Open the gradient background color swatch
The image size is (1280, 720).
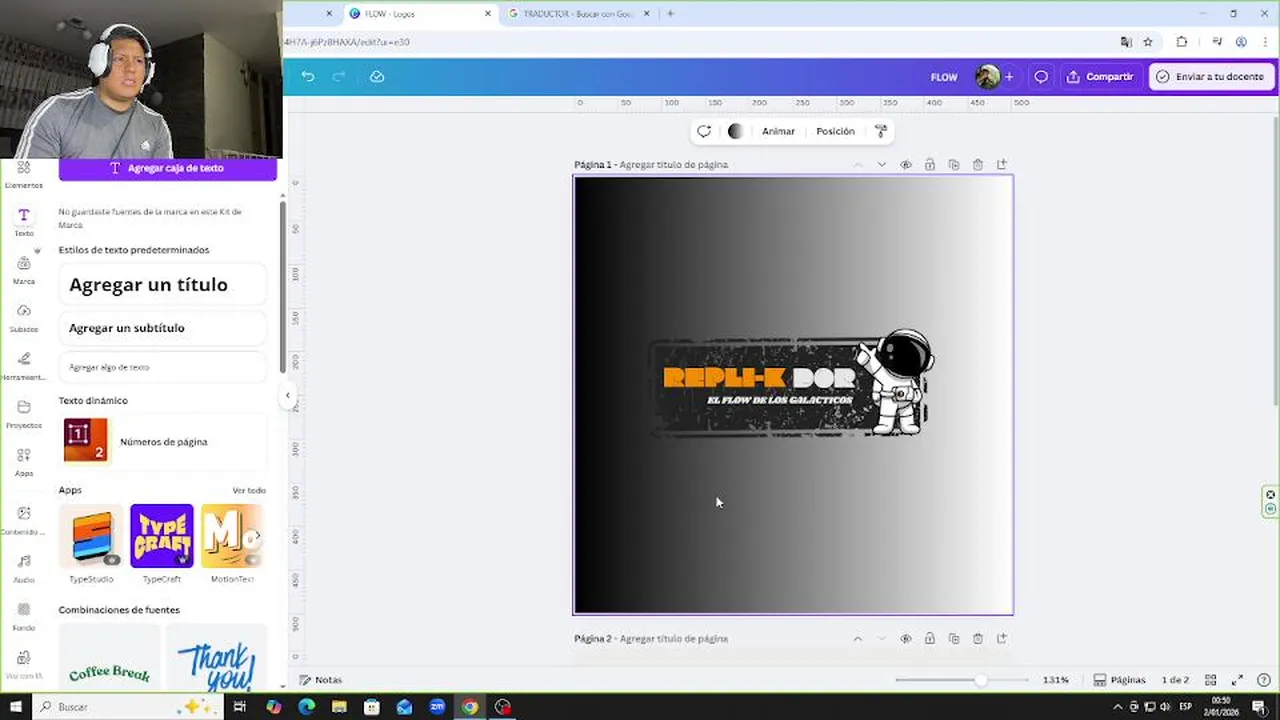(735, 131)
